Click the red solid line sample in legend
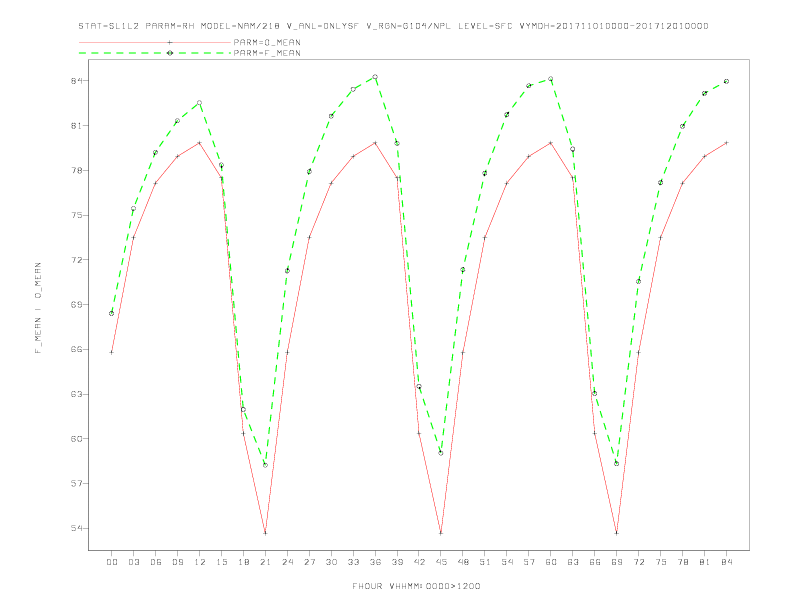Viewport: 792px width, 612px height. pyautogui.click(x=155, y=42)
